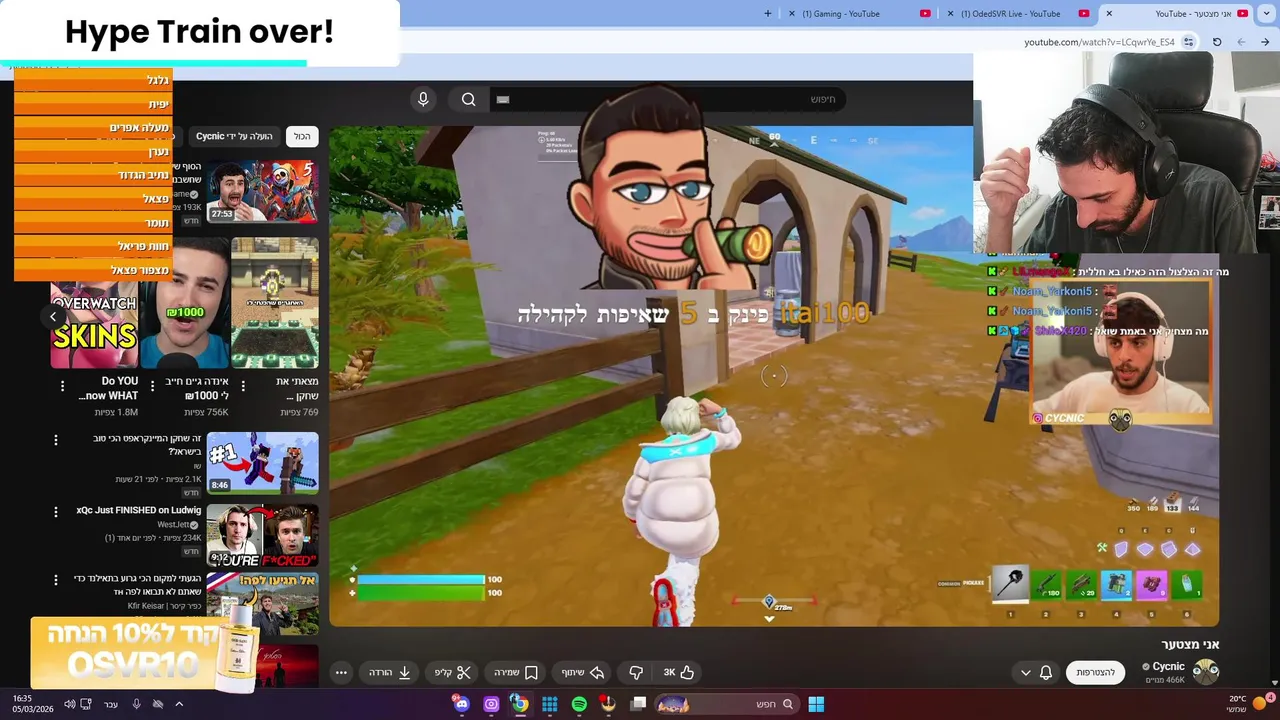The width and height of the screenshot is (1280, 720).
Task: Open the Cycnic channel name link
Action: pyautogui.click(x=1168, y=666)
